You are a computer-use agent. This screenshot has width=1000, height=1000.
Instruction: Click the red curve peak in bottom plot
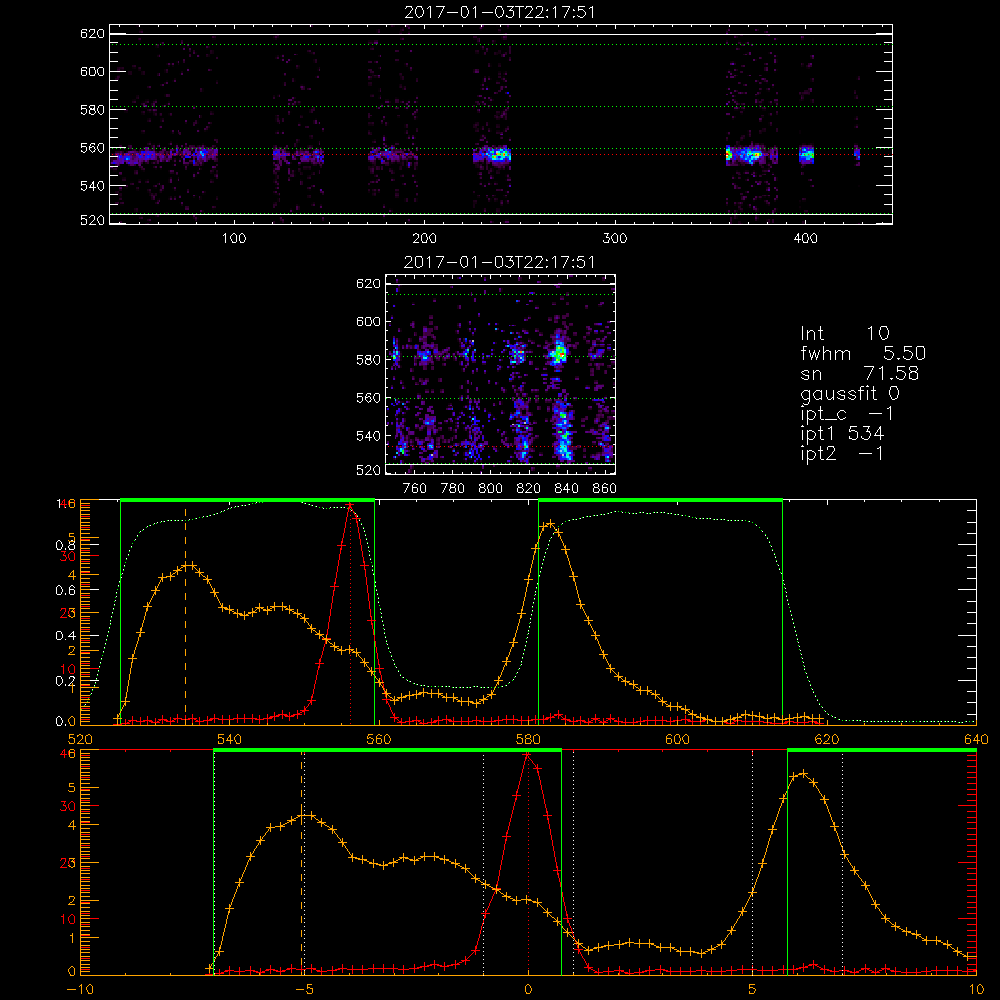[x=527, y=756]
